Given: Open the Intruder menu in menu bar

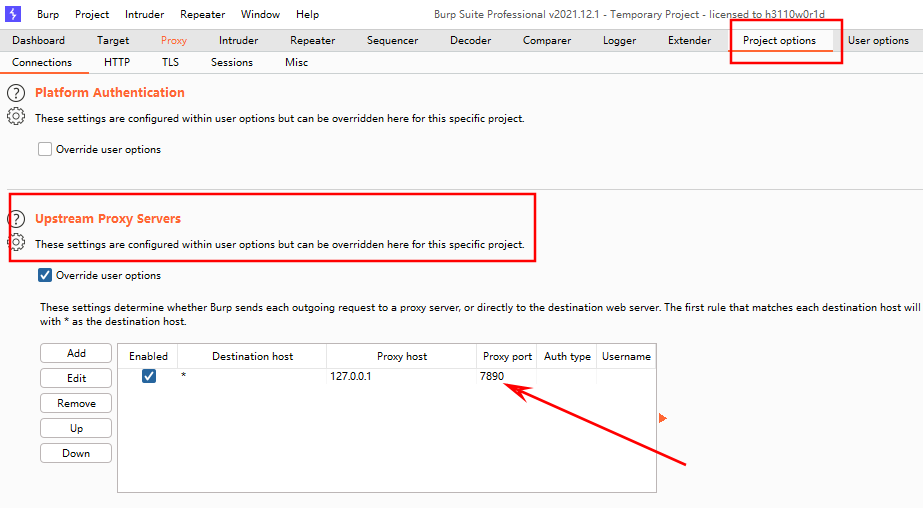Looking at the screenshot, I should (x=144, y=14).
